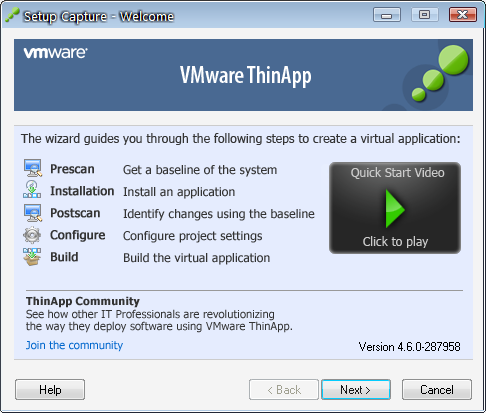Play the Quick Start Video
Screen dimensions: 486x413
[x=395, y=209]
